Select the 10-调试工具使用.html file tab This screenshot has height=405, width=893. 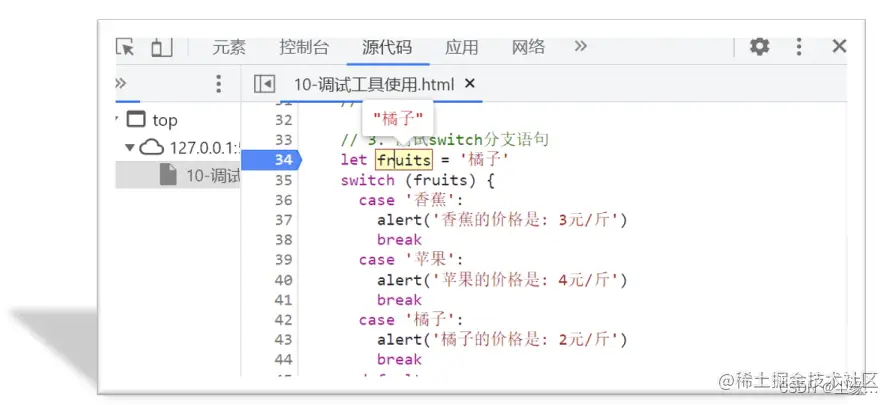374,84
